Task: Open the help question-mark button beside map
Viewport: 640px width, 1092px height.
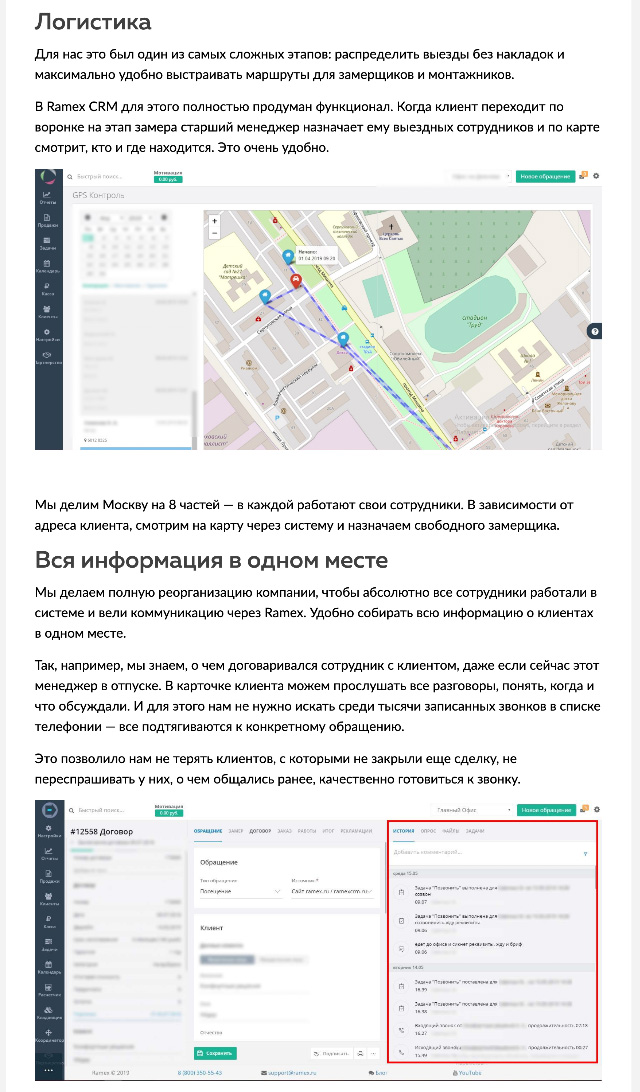Action: click(594, 332)
